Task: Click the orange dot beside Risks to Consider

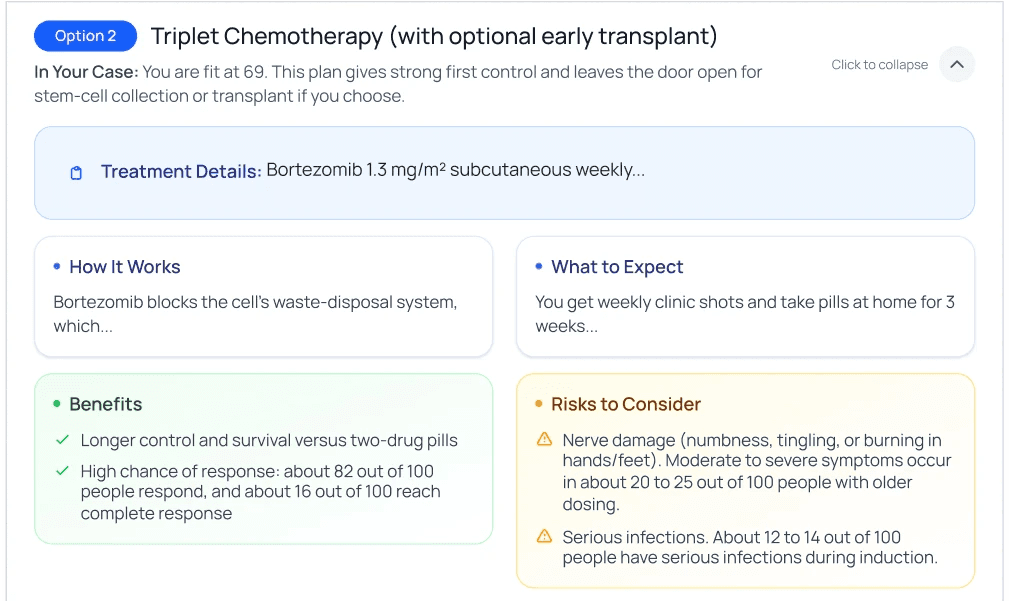Action: click(x=539, y=403)
